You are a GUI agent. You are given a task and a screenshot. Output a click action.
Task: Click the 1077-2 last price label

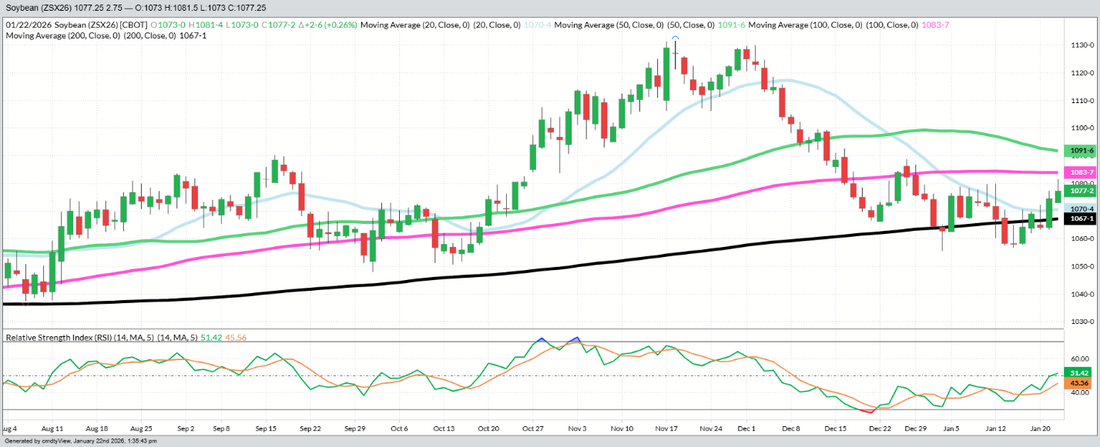click(x=1082, y=190)
